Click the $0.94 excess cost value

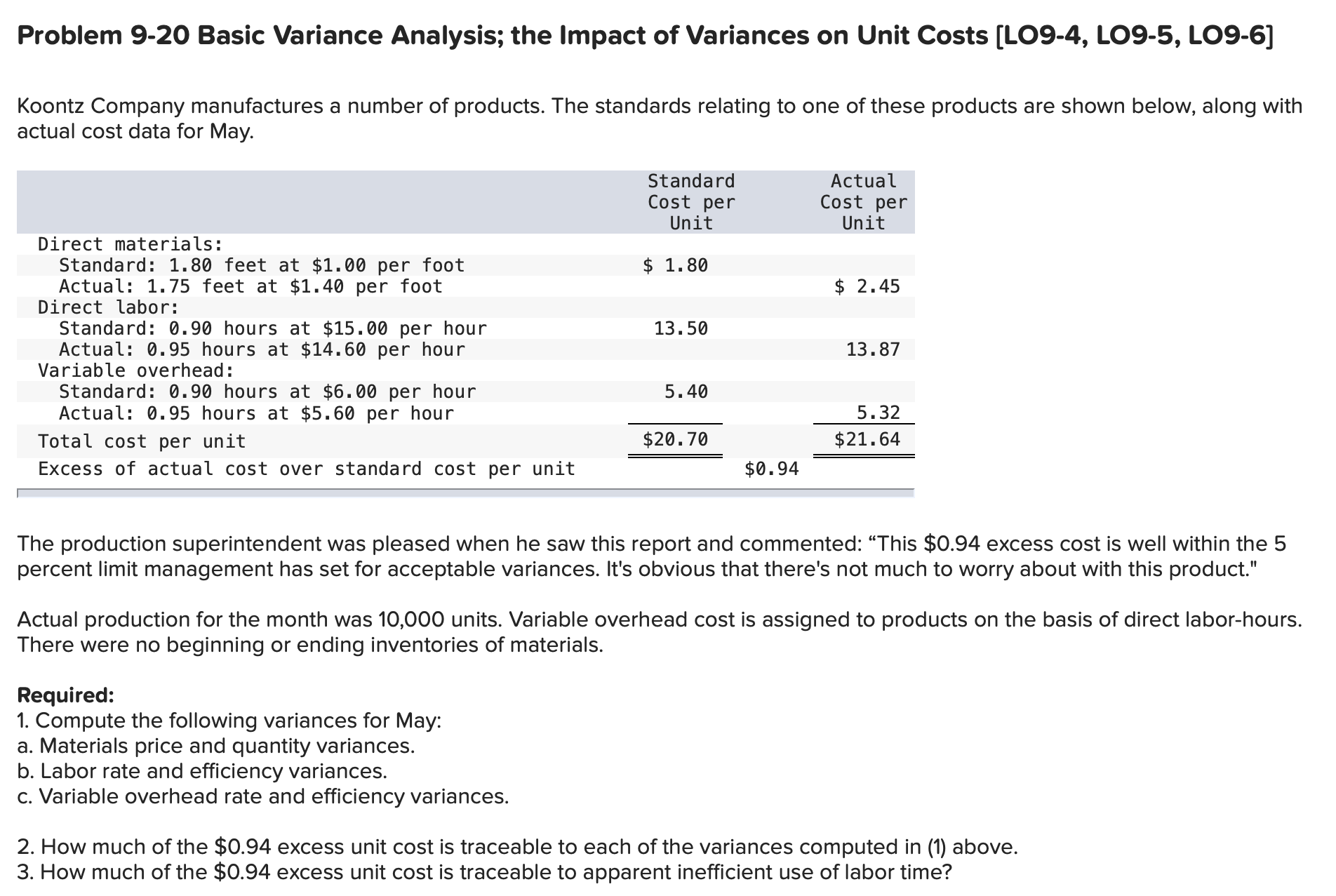(x=771, y=468)
